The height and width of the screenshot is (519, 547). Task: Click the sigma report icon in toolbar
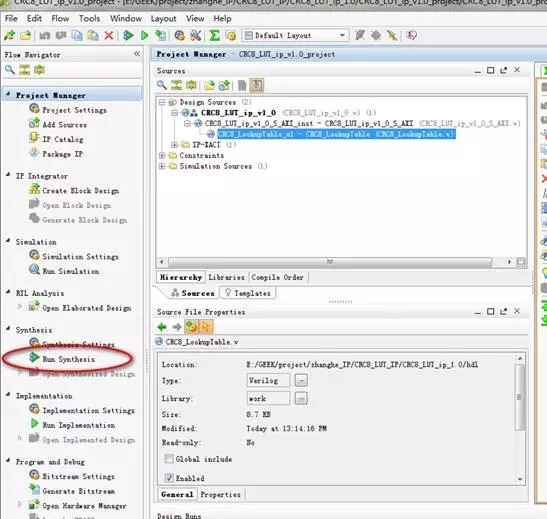(214, 36)
